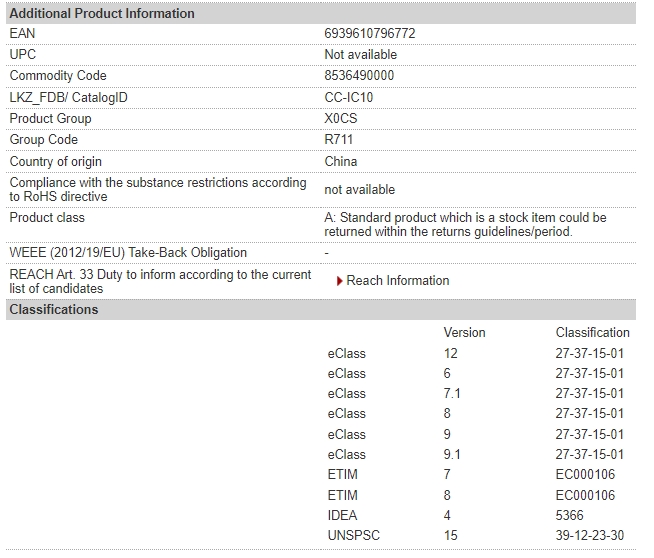Click the Country of origin label
The width and height of the screenshot is (654, 558).
click(55, 161)
